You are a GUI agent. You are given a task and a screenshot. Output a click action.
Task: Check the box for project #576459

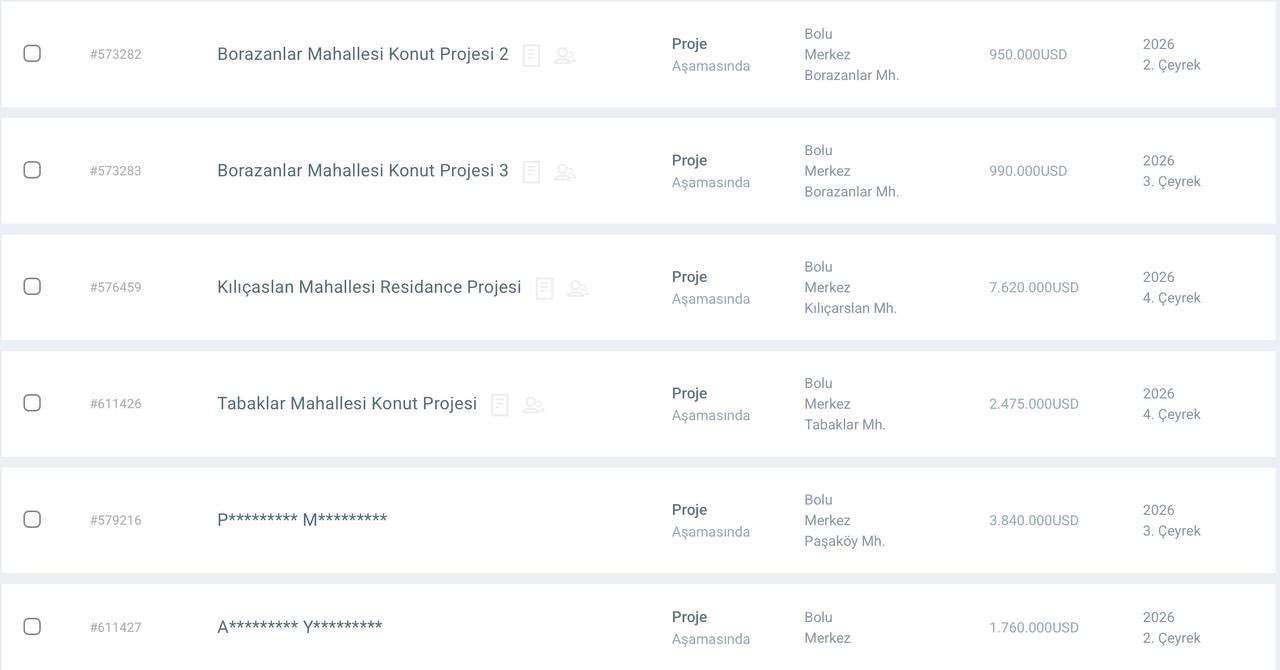pyautogui.click(x=32, y=286)
